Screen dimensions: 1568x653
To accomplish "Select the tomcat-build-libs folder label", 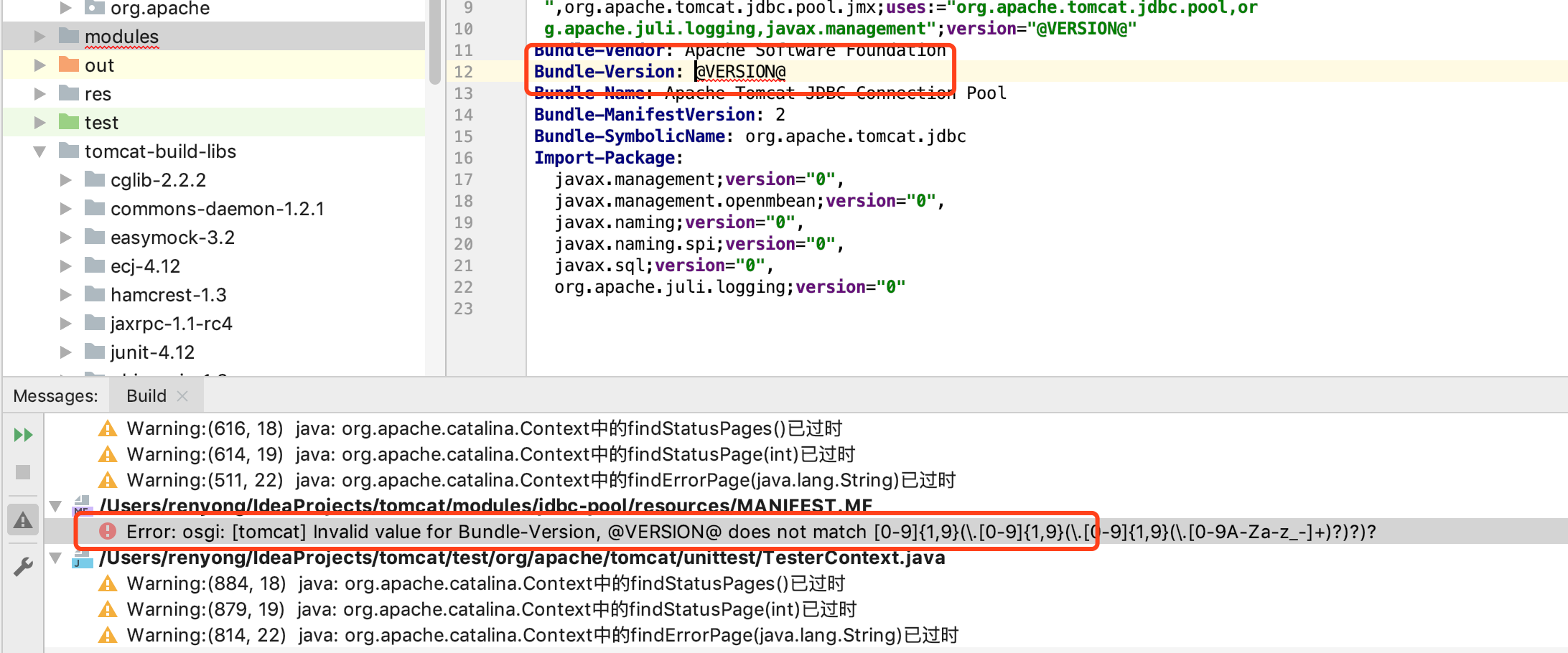I will [160, 151].
